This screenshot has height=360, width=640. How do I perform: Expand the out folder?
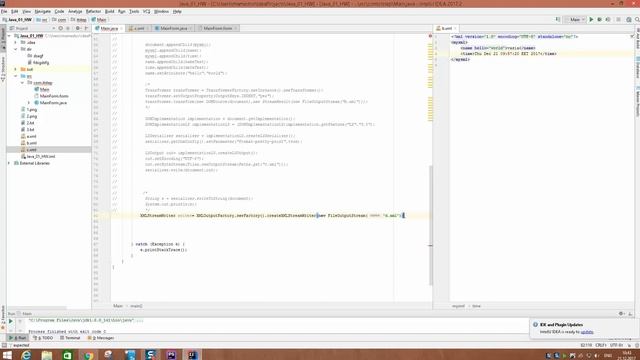click(x=16, y=69)
